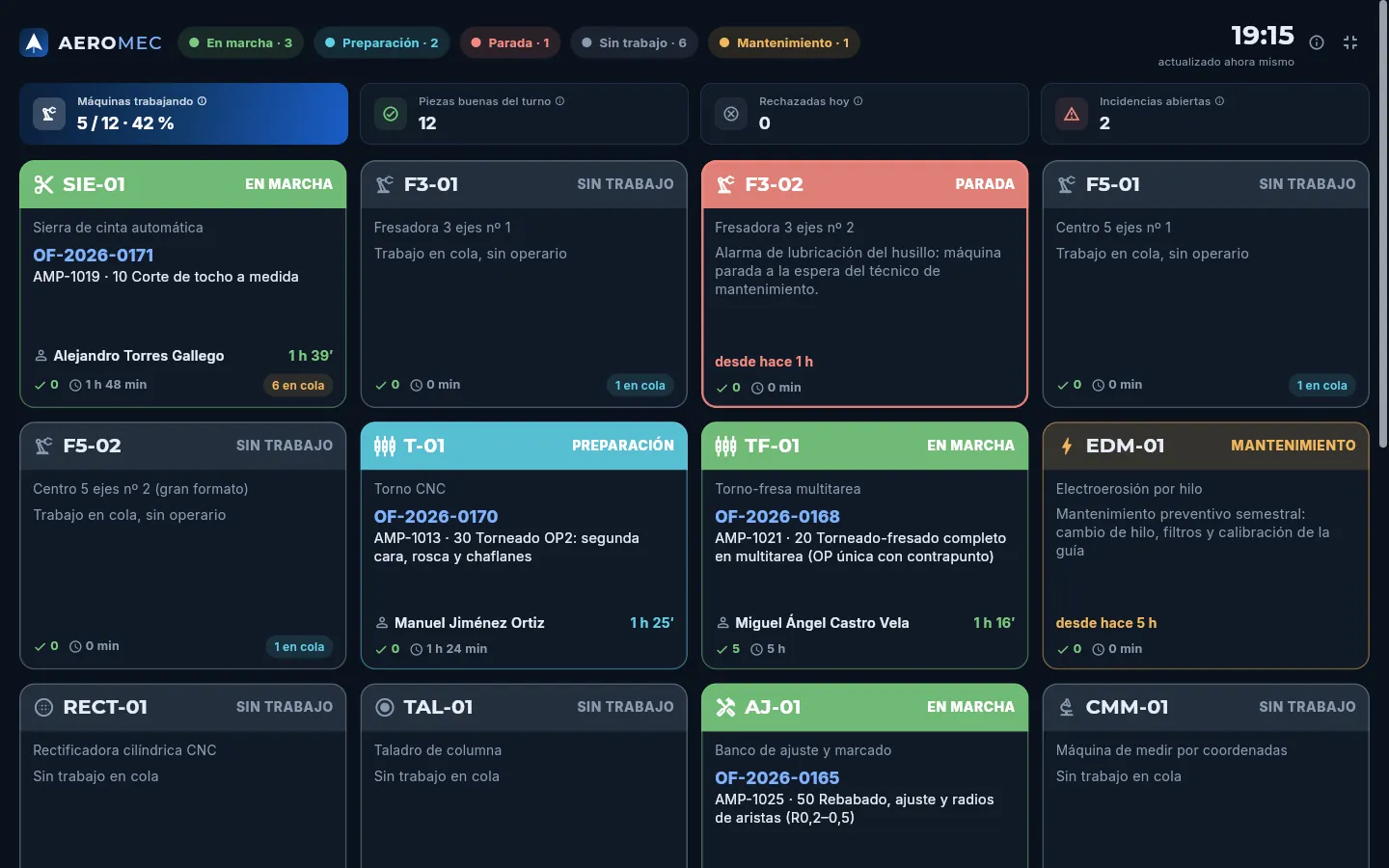Click the lathe icon on the T-01 card
Image resolution: width=1389 pixels, height=868 pixels.
(x=385, y=446)
